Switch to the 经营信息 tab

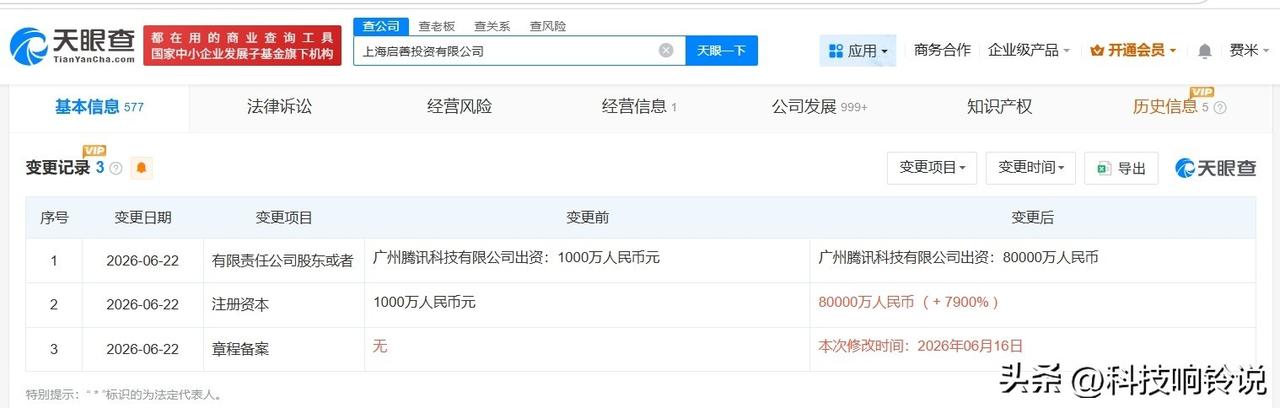point(639,107)
